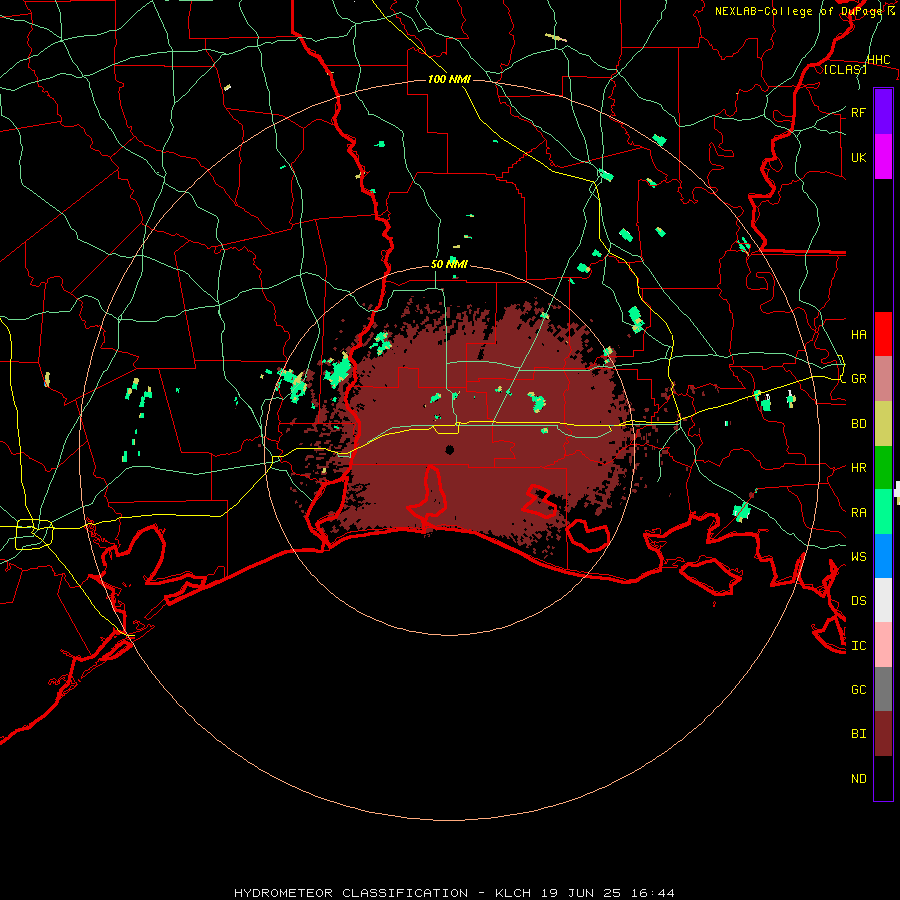Click the 50 NMI range ring label
The height and width of the screenshot is (900, 900).
(449, 264)
